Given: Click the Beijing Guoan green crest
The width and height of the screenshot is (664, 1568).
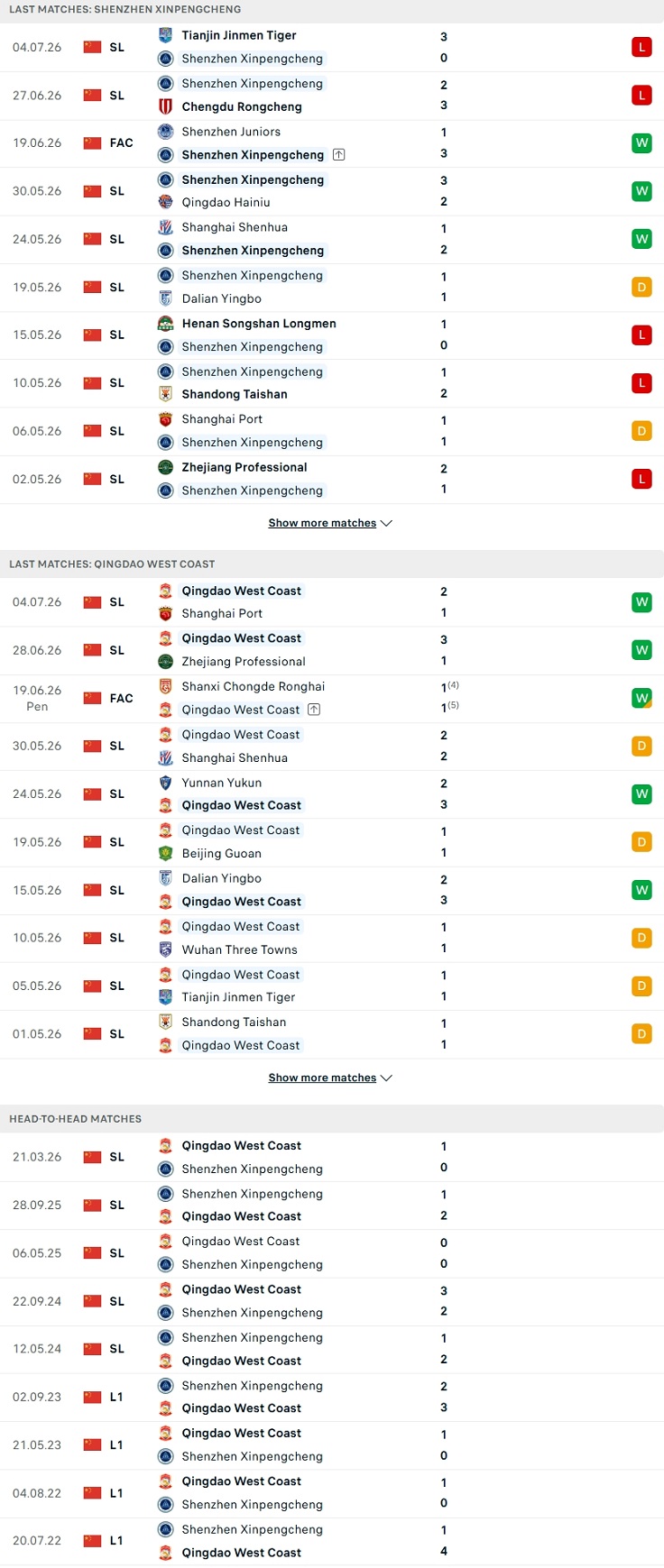Looking at the screenshot, I should (165, 853).
